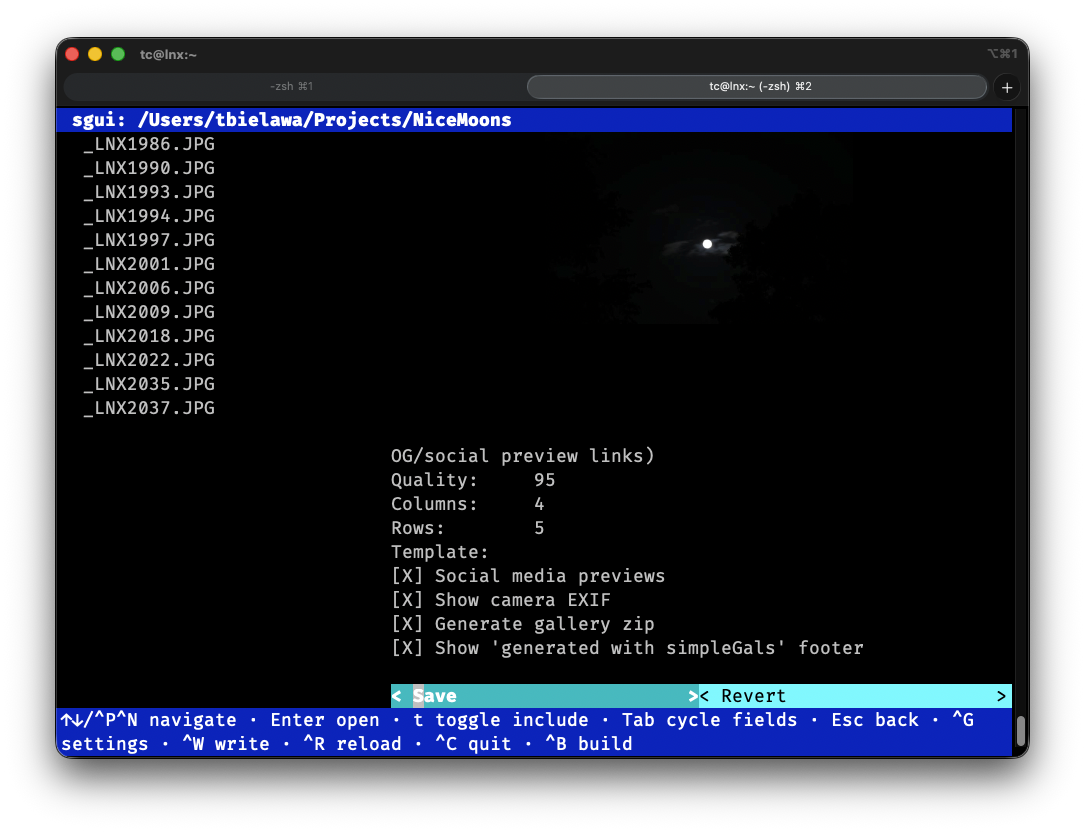
Task: Select file _LNX1990.JPG
Action: (x=149, y=168)
